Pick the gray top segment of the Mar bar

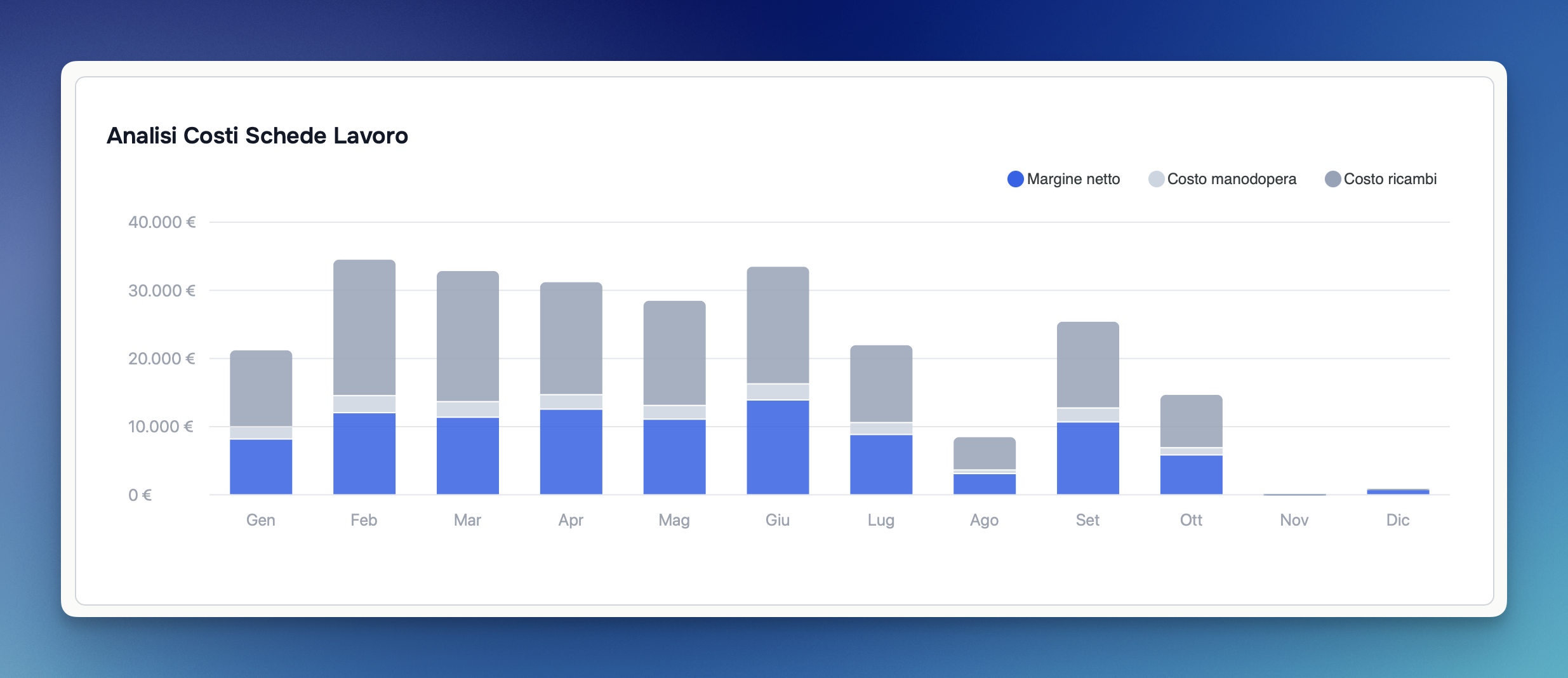pos(468,336)
